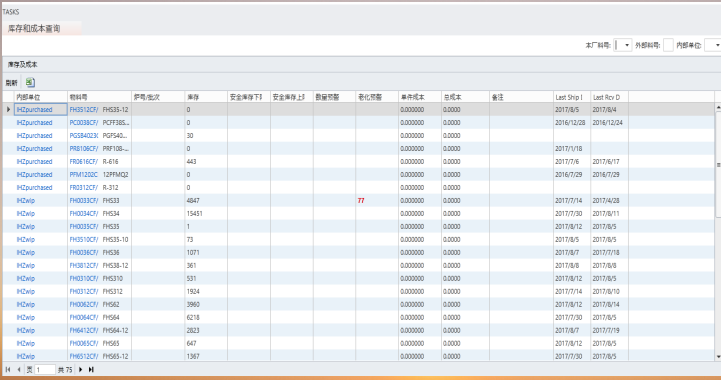Open the PFM1202C material link

[84, 174]
